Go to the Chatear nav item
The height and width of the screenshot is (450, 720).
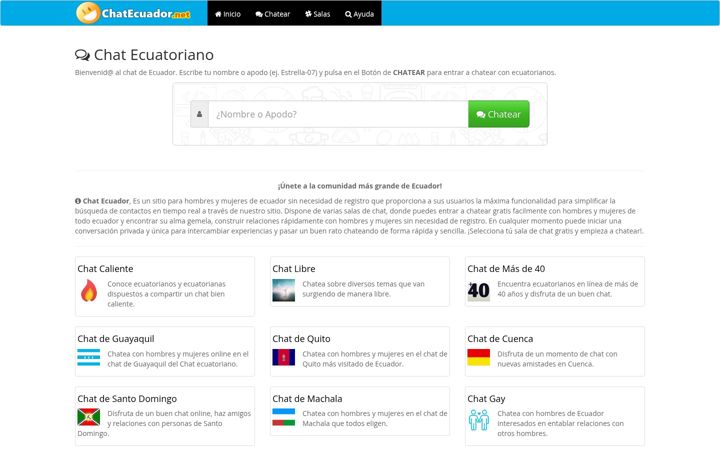tap(273, 14)
